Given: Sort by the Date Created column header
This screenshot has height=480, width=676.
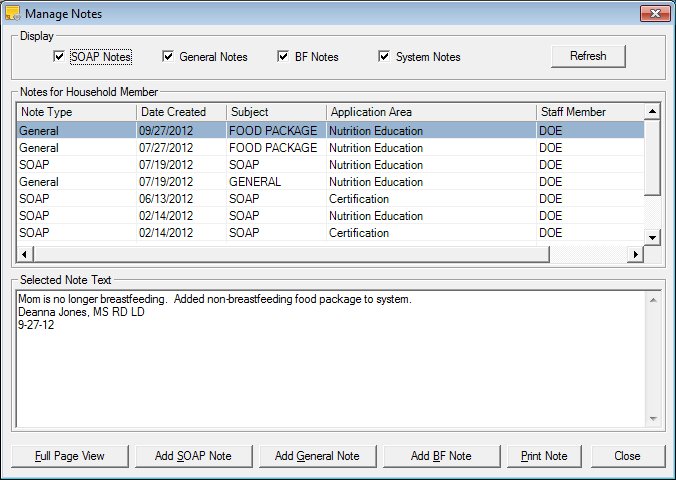Looking at the screenshot, I should point(182,112).
